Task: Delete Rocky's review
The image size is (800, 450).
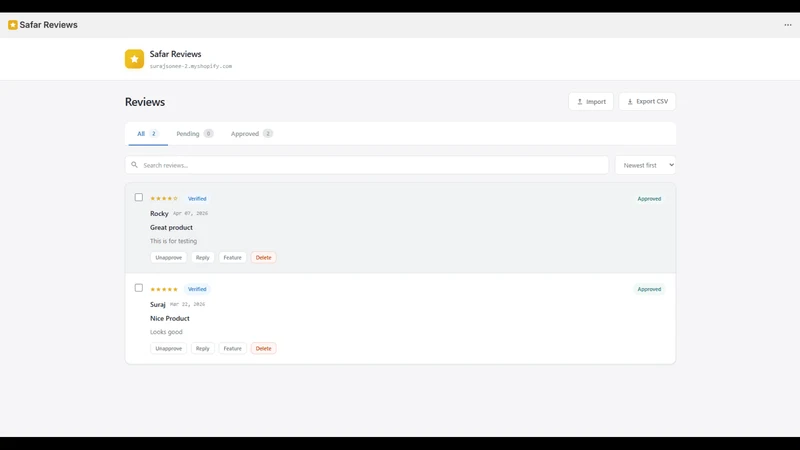Action: [263, 258]
